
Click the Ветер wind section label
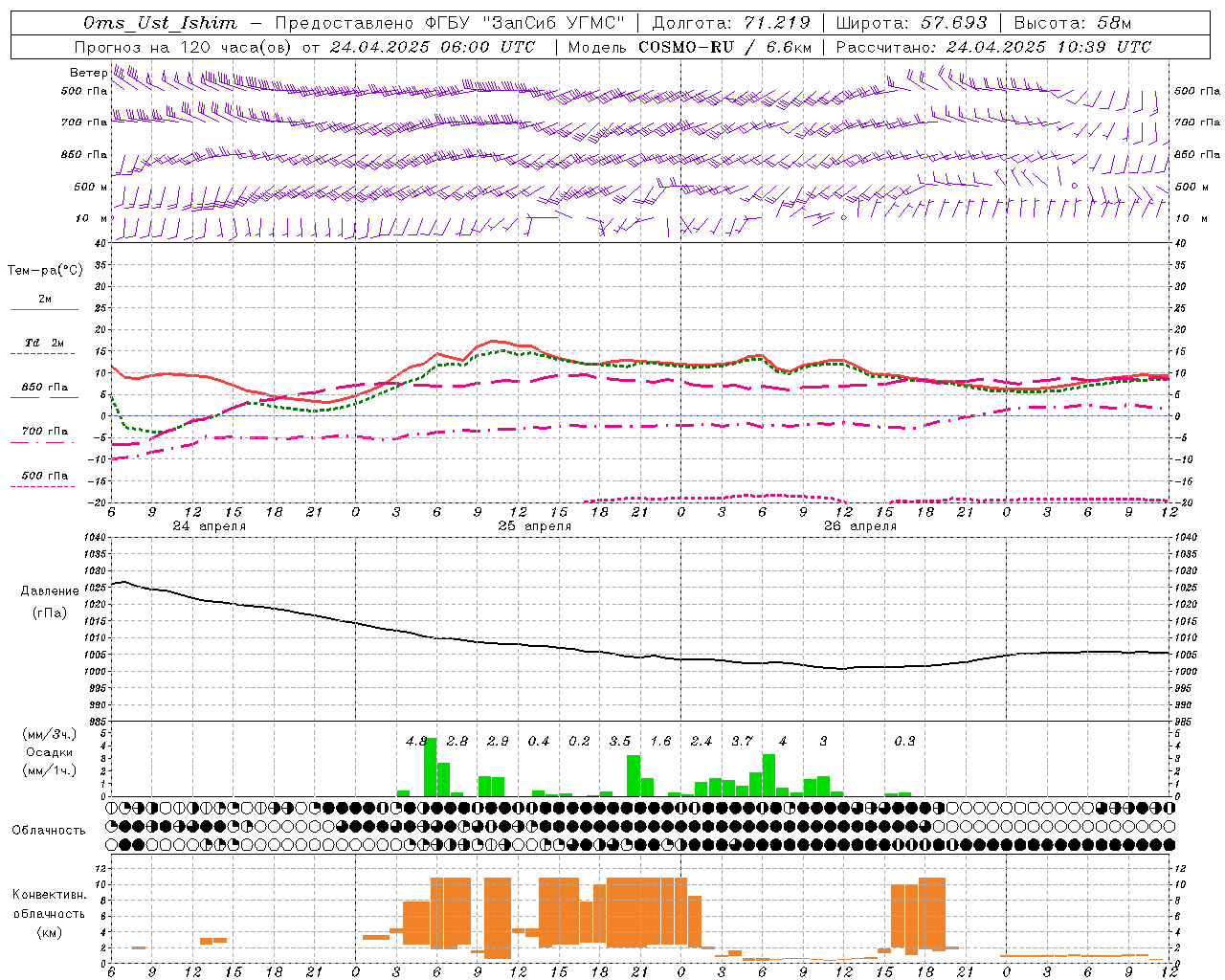(x=88, y=73)
